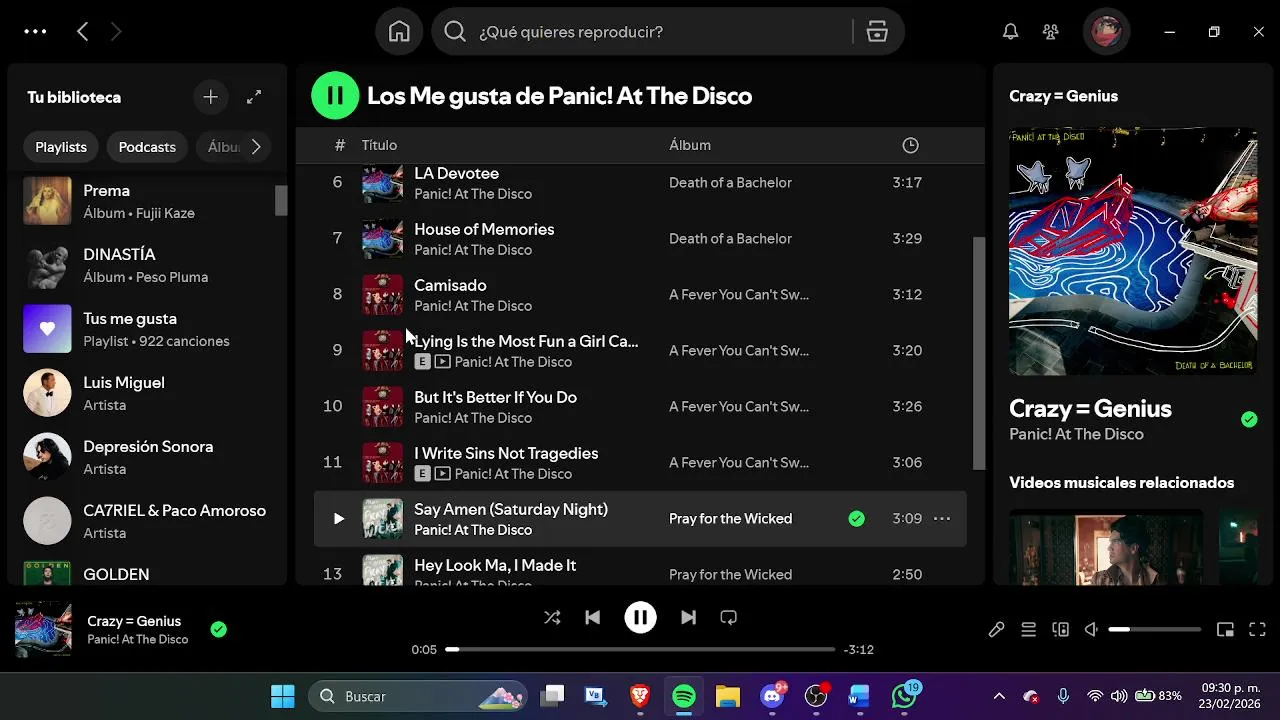Mute with the volume speaker icon
The height and width of the screenshot is (720, 1280).
[x=1092, y=629]
